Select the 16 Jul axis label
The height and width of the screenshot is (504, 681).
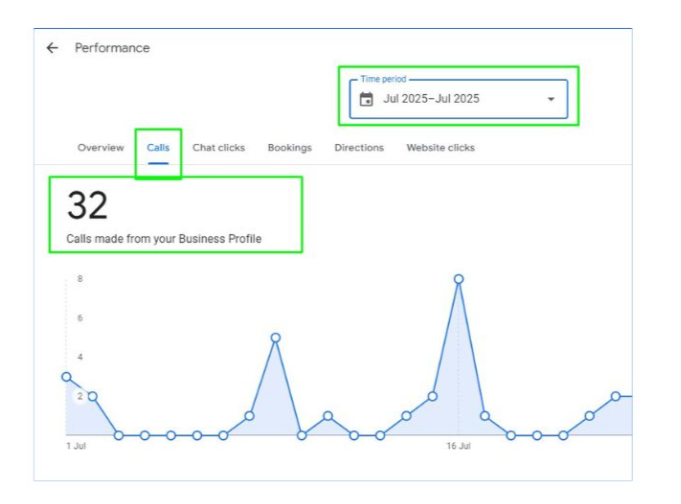coord(458,446)
